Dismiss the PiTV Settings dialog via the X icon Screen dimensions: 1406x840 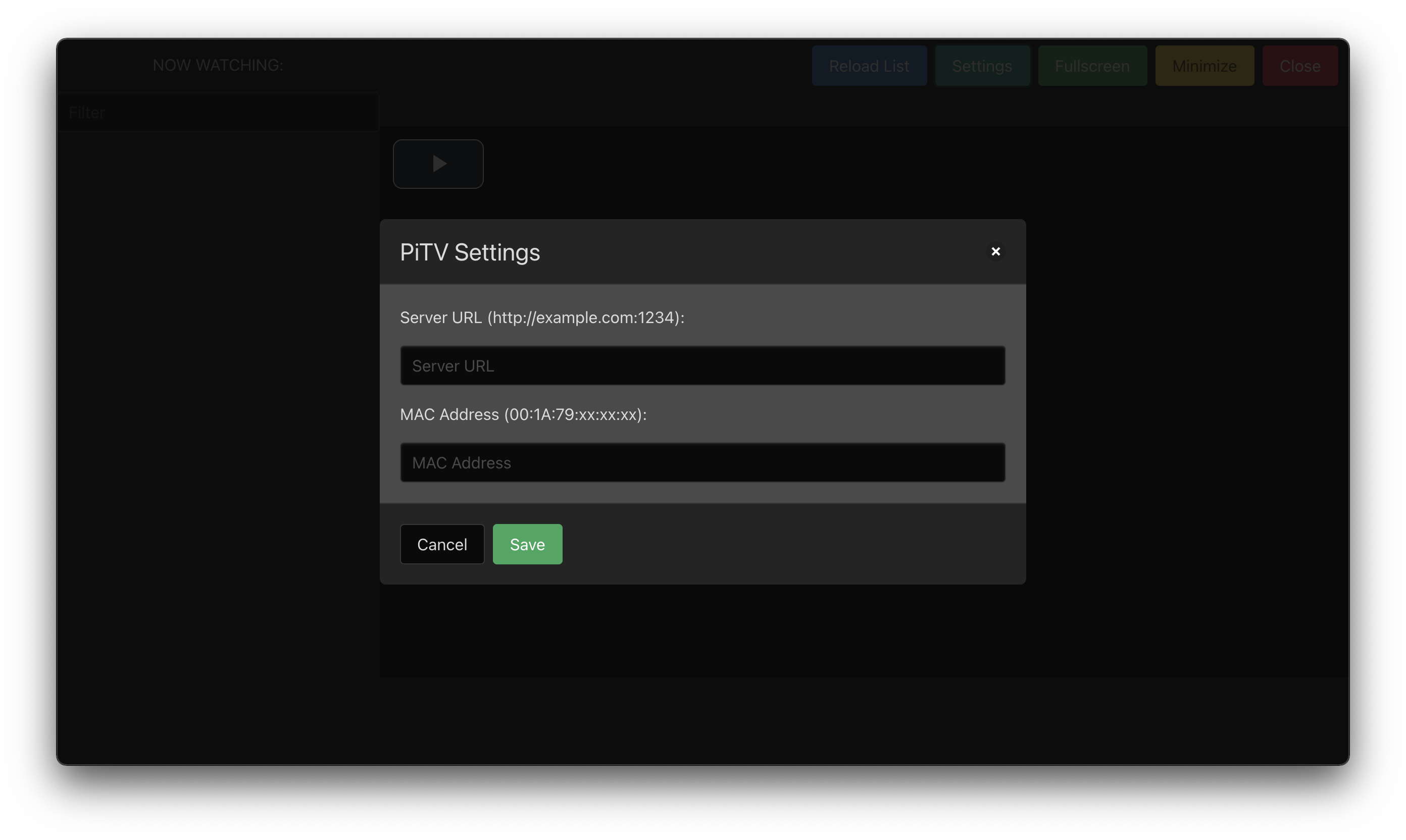995,251
